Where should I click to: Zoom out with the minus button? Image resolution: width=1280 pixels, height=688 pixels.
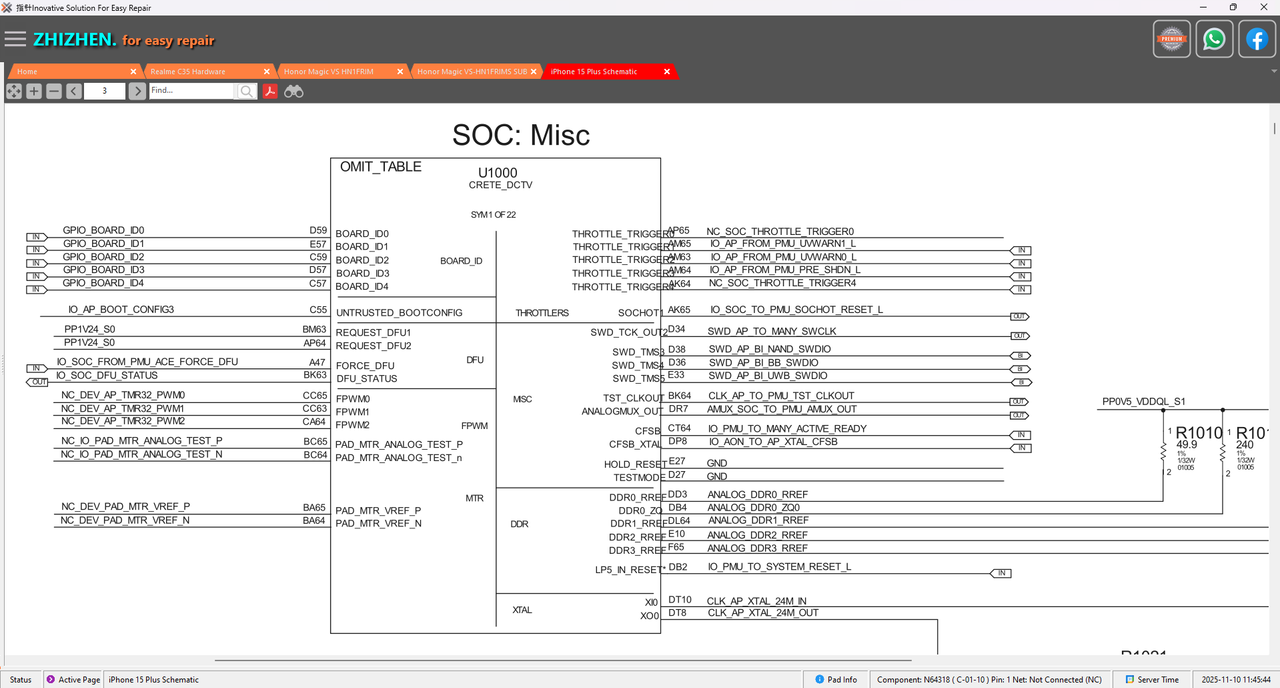click(54, 91)
